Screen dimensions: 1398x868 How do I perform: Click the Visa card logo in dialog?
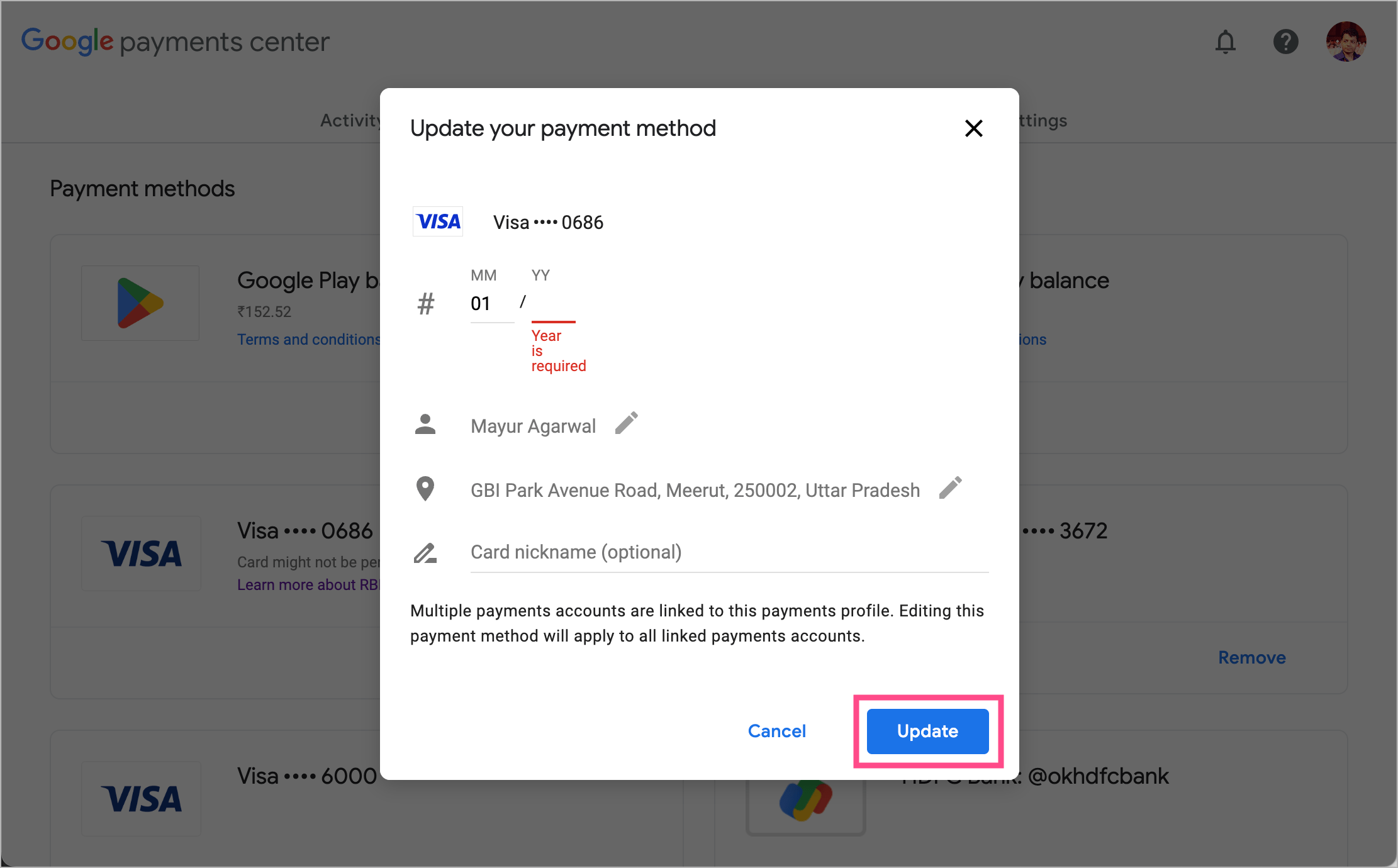[438, 221]
